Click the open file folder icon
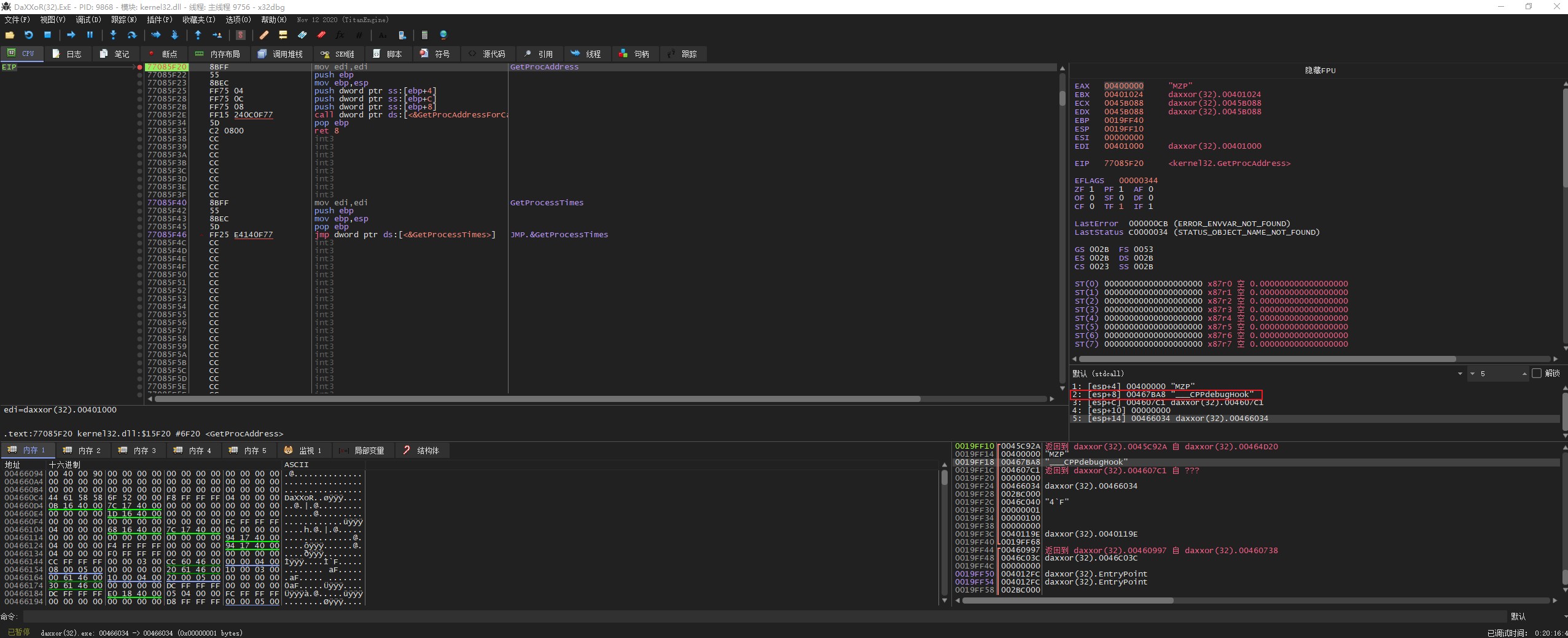Screen dimensions: 1568x638 pos(10,35)
